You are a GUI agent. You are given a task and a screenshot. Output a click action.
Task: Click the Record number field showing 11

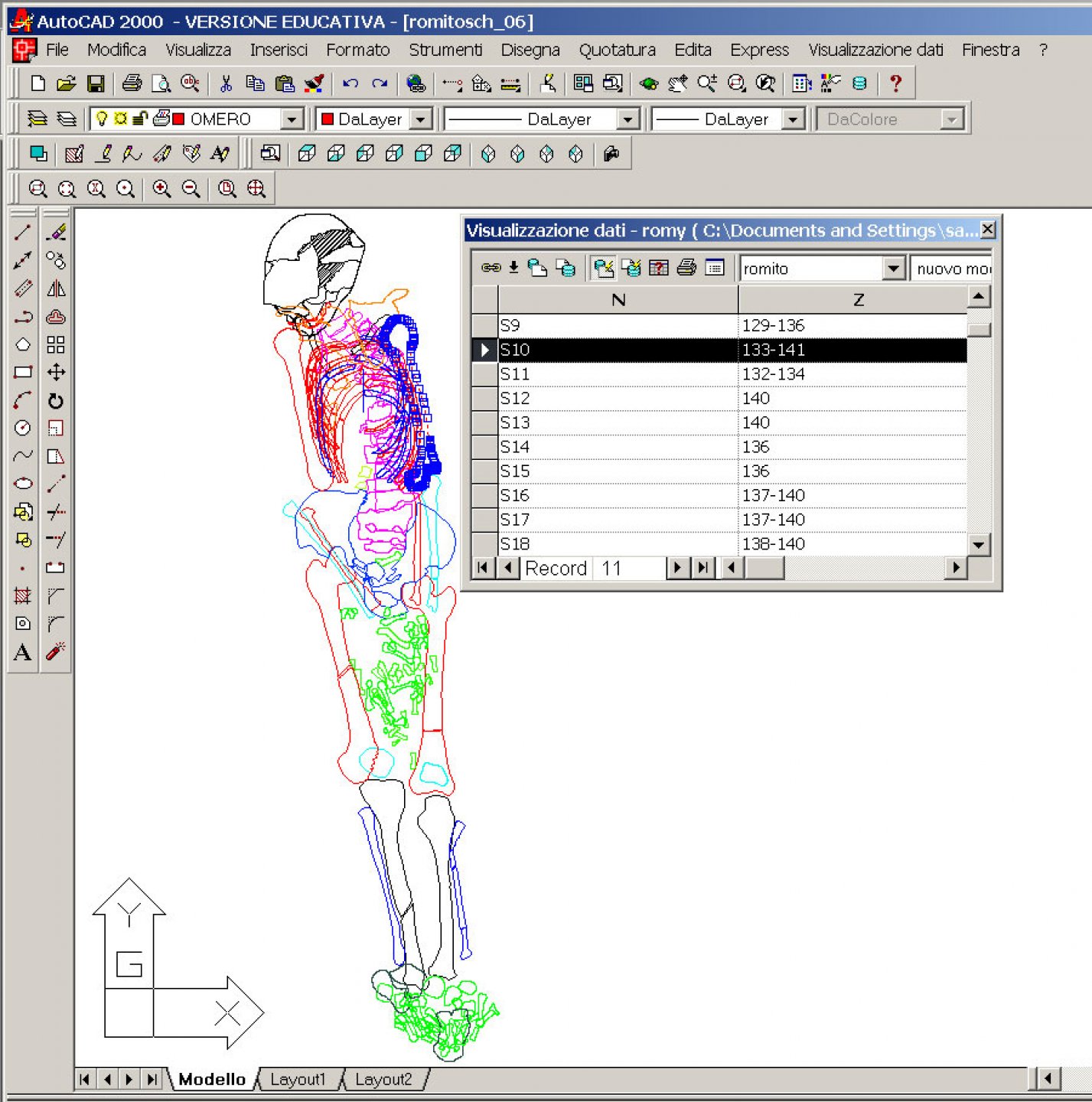tap(629, 568)
